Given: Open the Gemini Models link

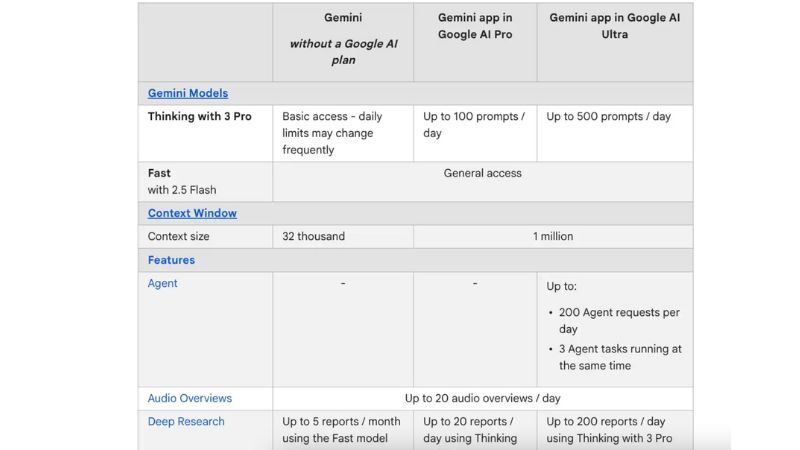Looking at the screenshot, I should pyautogui.click(x=188, y=93).
